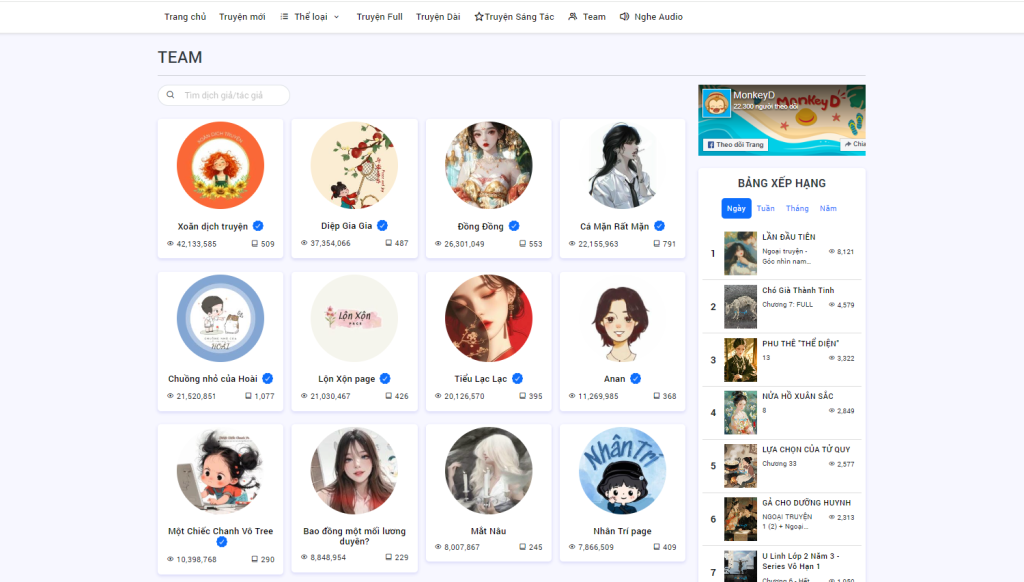Open Diệp Gia Gia team avatar

click(x=354, y=166)
